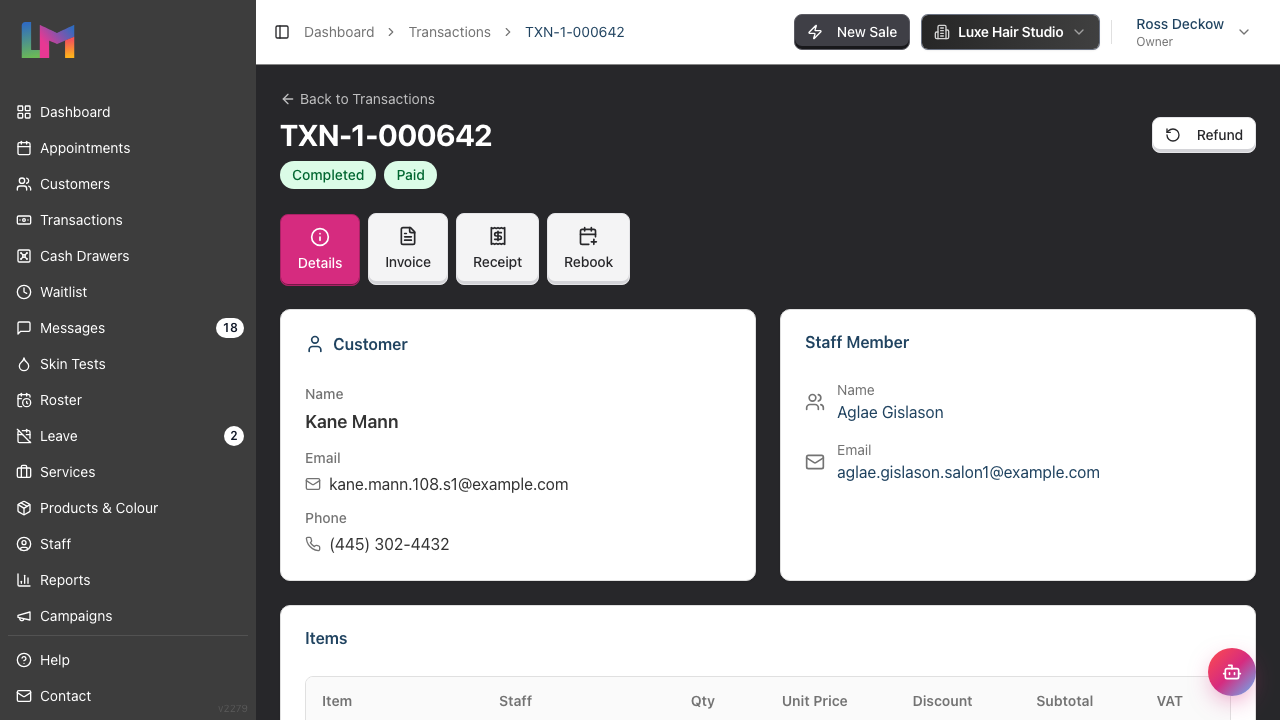Screen dimensions: 1280x720
Task: Click the Campaigns megaphone icon
Action: [x=24, y=616]
